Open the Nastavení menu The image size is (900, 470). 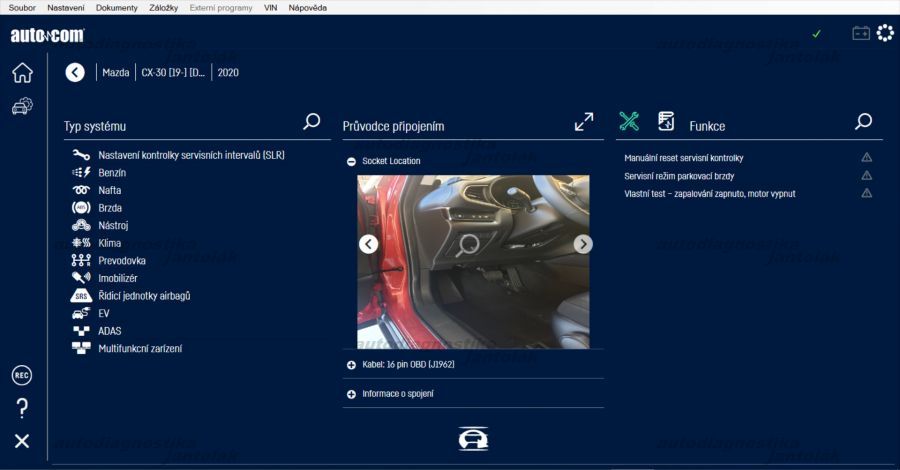[x=65, y=7]
